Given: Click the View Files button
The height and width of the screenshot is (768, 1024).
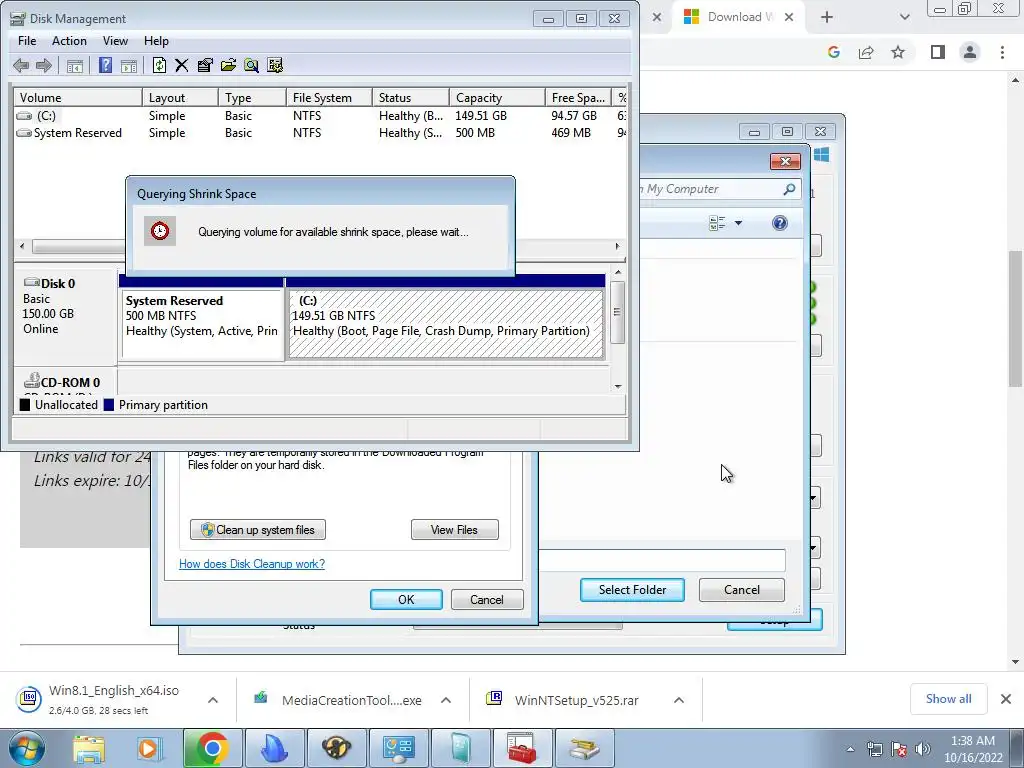Looking at the screenshot, I should pos(455,530).
